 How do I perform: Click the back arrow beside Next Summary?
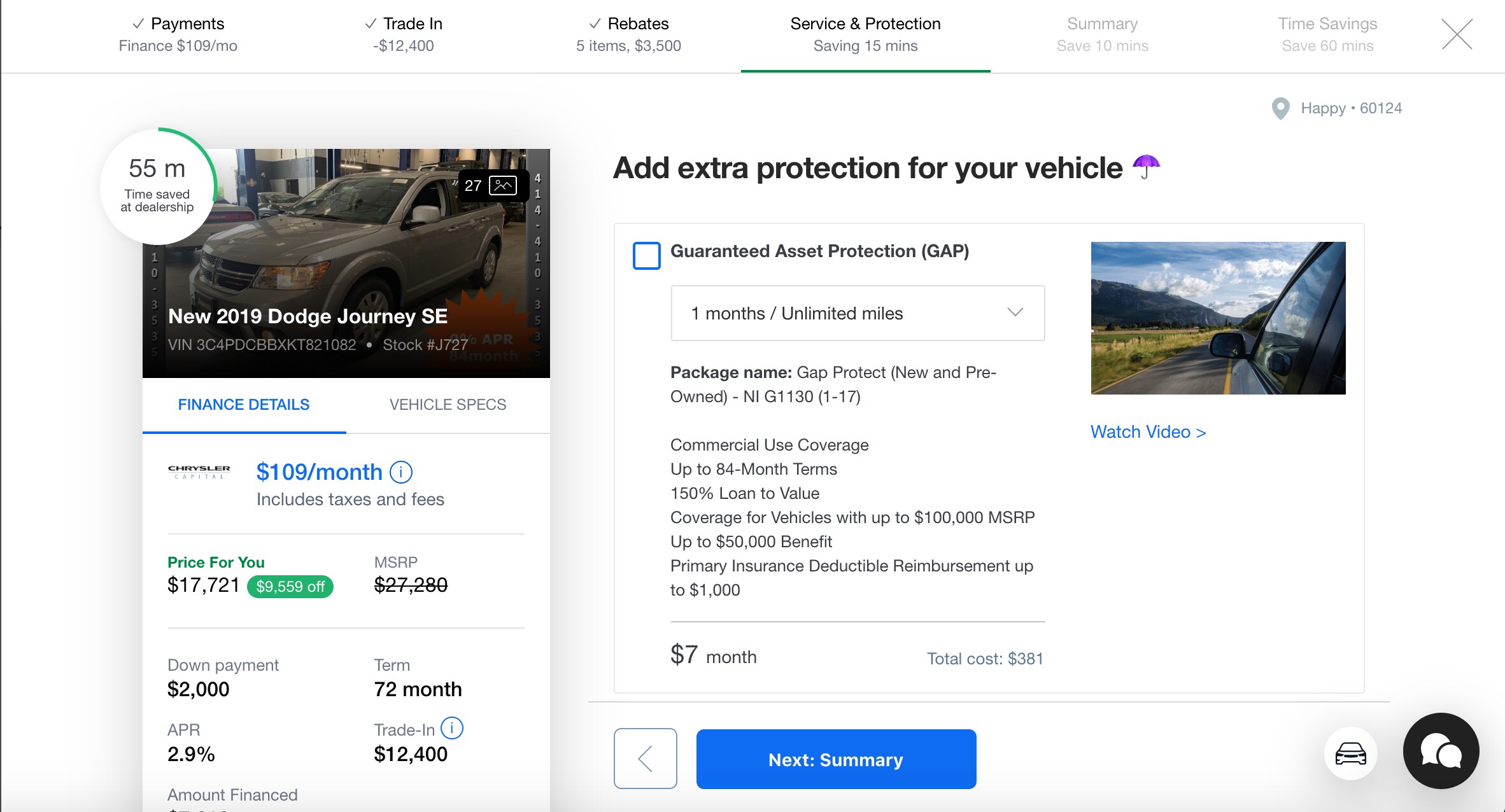click(x=645, y=759)
